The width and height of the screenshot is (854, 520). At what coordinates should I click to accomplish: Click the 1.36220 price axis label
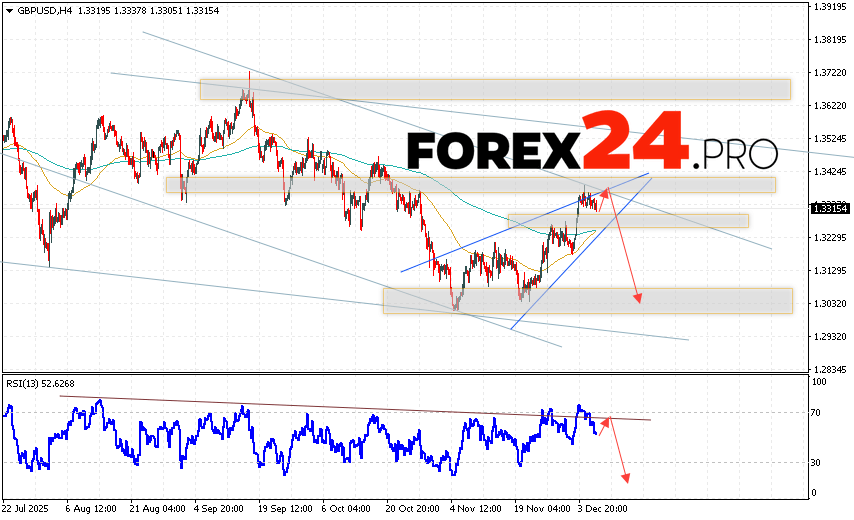coord(831,105)
